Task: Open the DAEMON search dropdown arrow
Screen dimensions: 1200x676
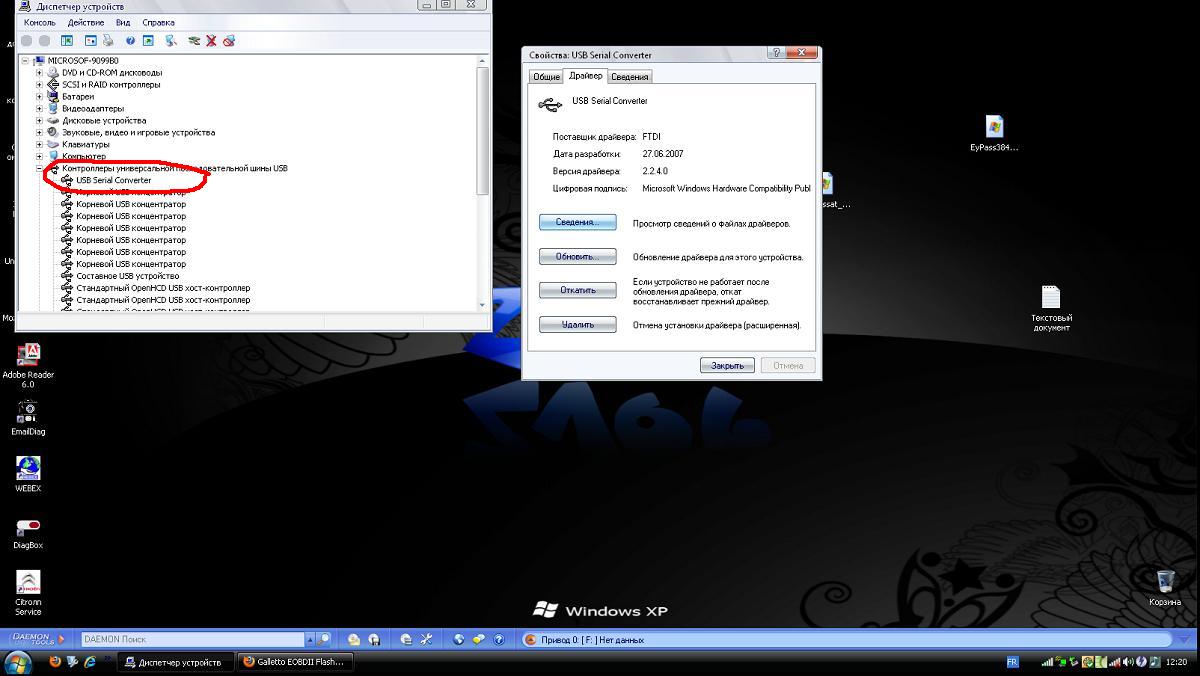Action: click(x=309, y=639)
